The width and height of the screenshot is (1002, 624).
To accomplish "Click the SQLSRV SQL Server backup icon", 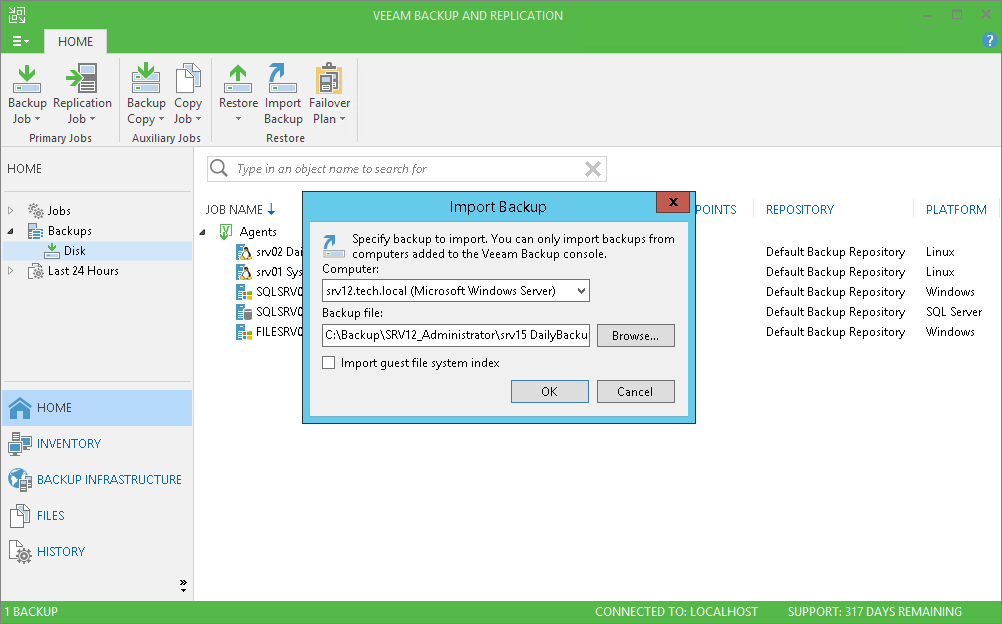I will (243, 312).
